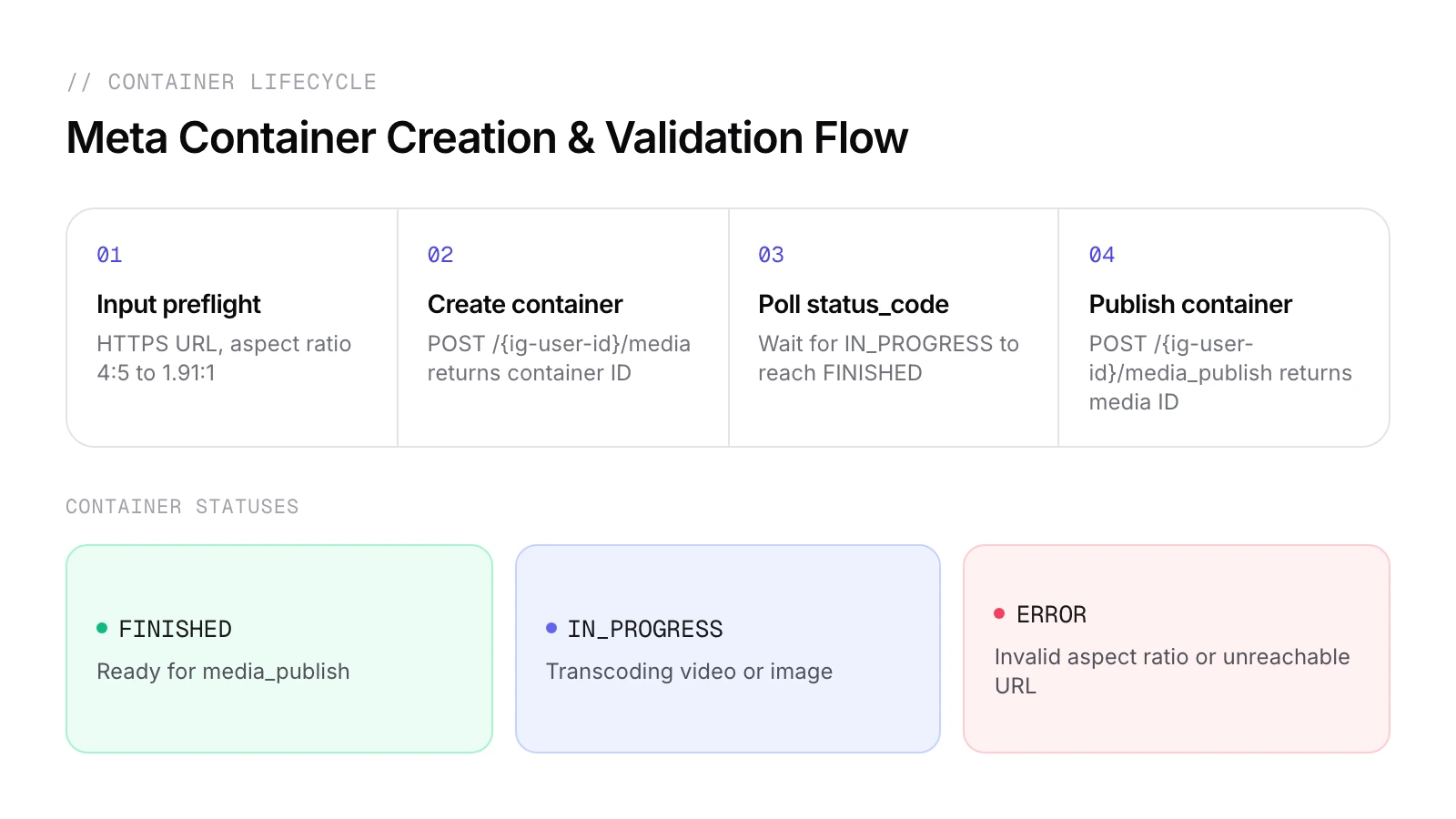Click 'media_publish returns media ID' description
The image size is (1456, 819).
1220,373
